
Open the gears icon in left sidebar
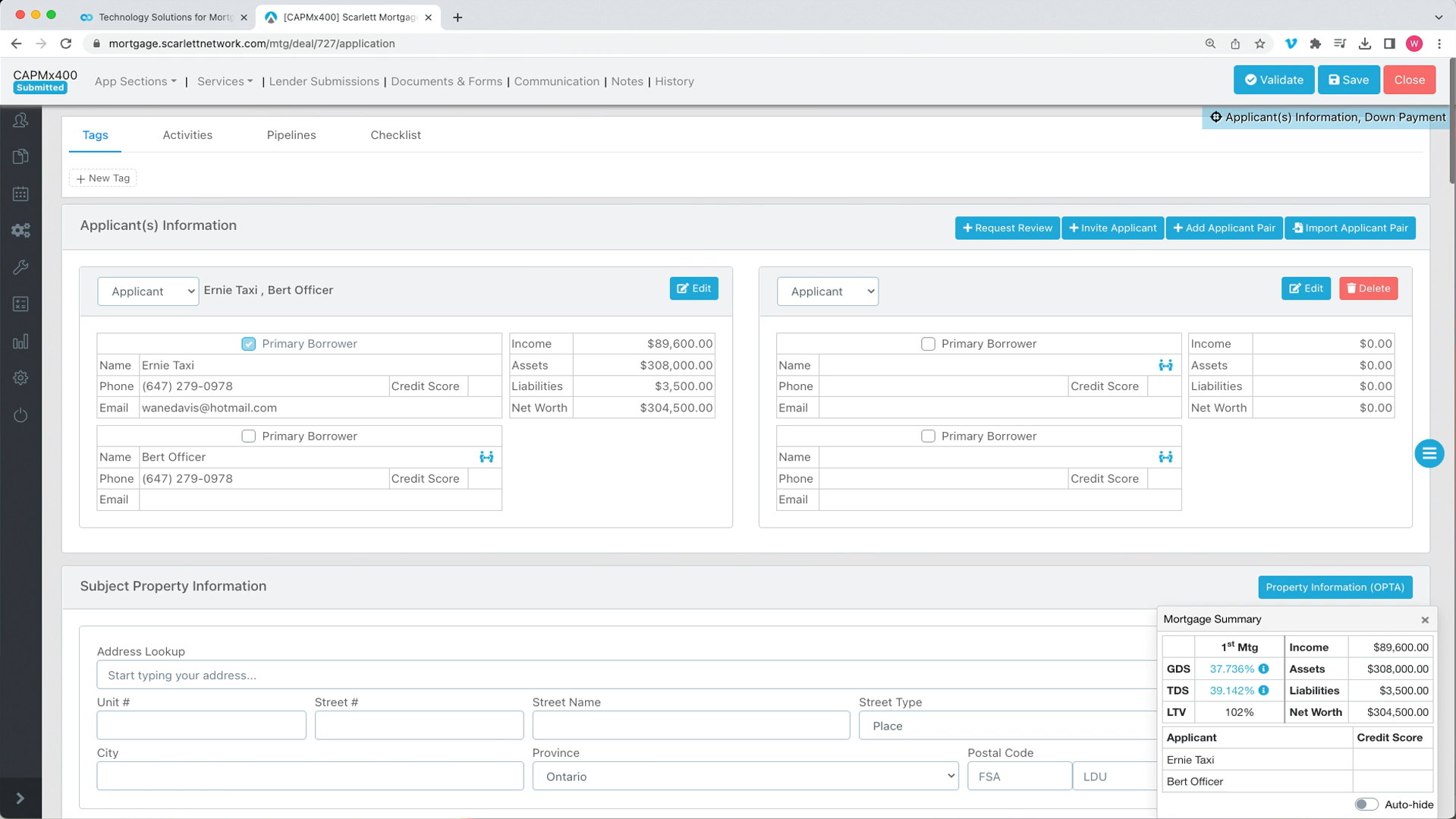(20, 230)
